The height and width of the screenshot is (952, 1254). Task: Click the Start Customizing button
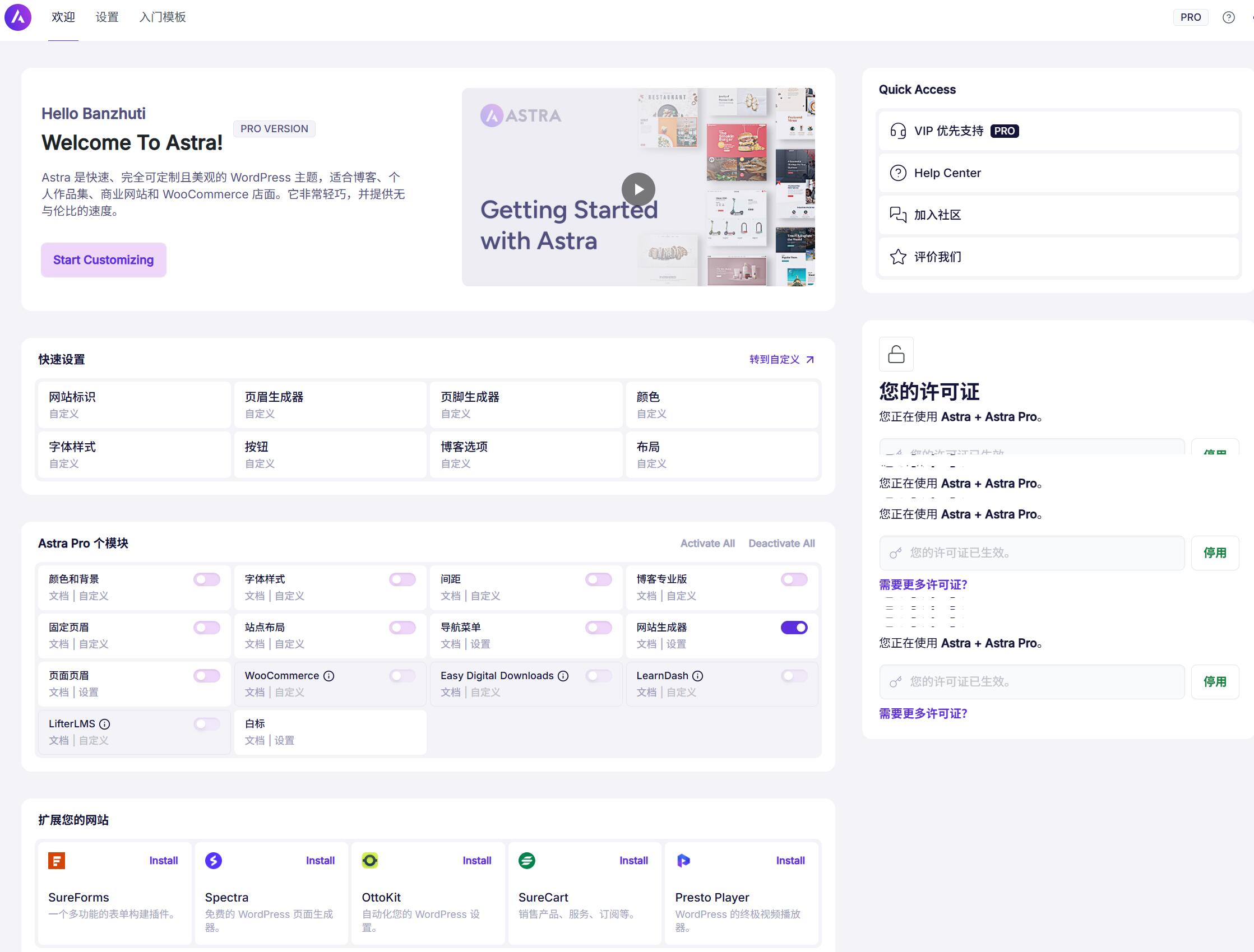[x=104, y=259]
